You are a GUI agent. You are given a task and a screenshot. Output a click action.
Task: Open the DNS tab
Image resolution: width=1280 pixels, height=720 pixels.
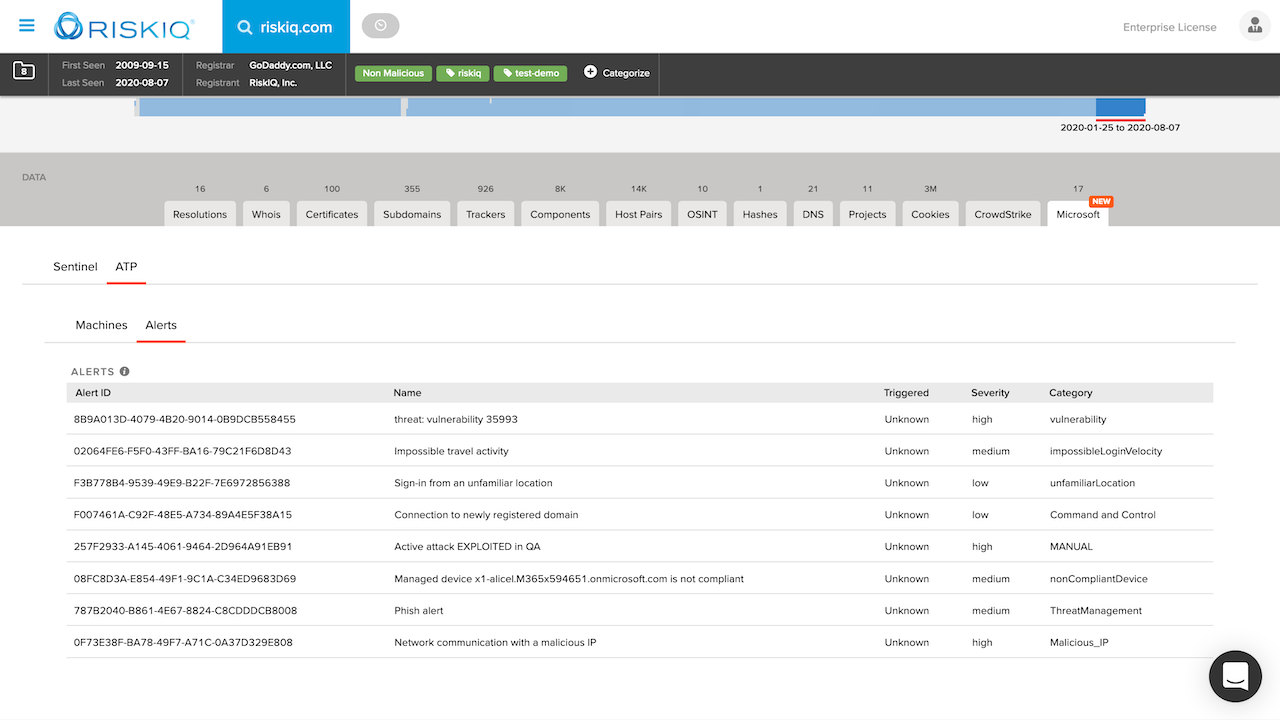(813, 214)
